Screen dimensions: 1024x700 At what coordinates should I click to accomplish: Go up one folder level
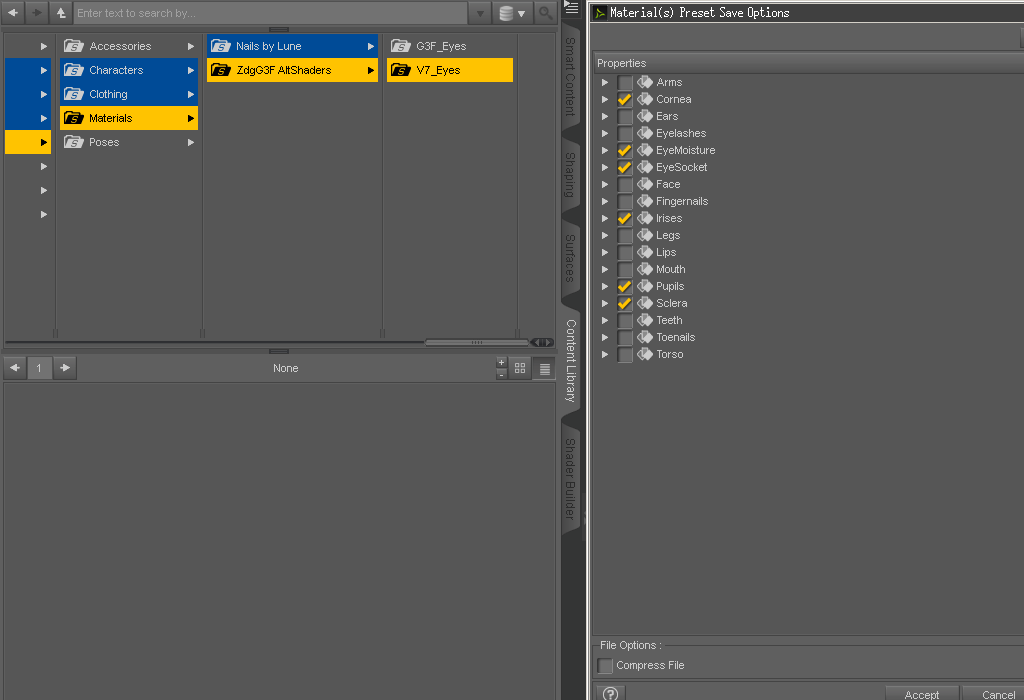[61, 12]
